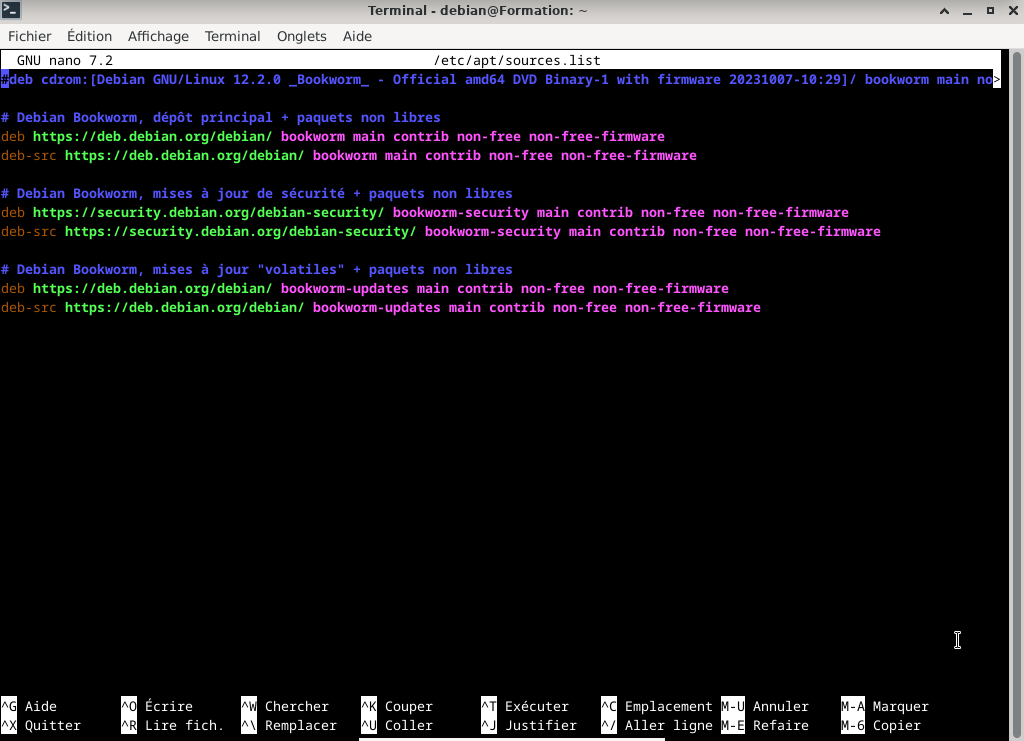The height and width of the screenshot is (741, 1024).
Task: Minimize the Terminal window
Action: pos(967,11)
